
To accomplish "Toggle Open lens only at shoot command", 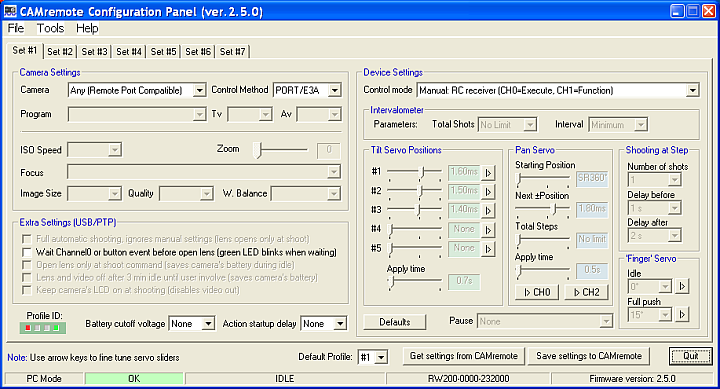I will coord(27,265).
